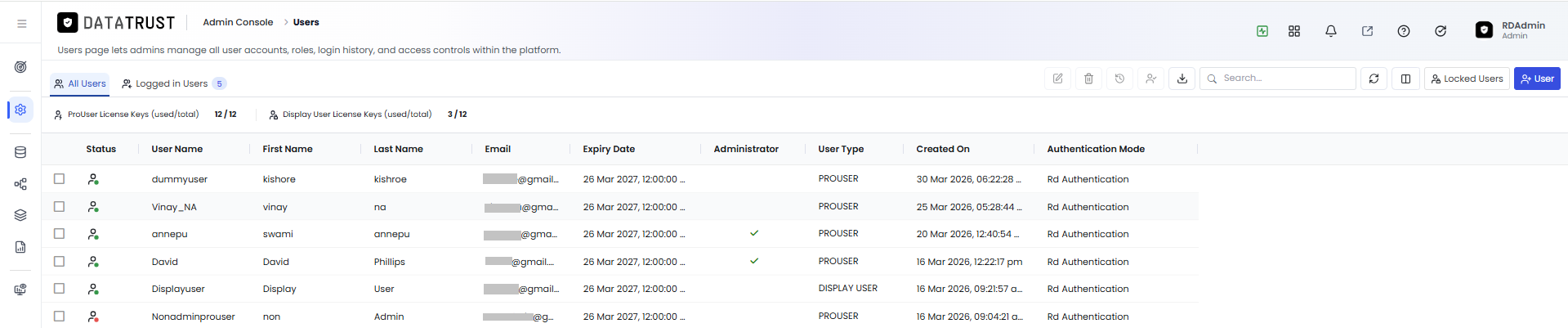Click the username 'Displayuser'
1568x328 pixels.
tap(178, 289)
